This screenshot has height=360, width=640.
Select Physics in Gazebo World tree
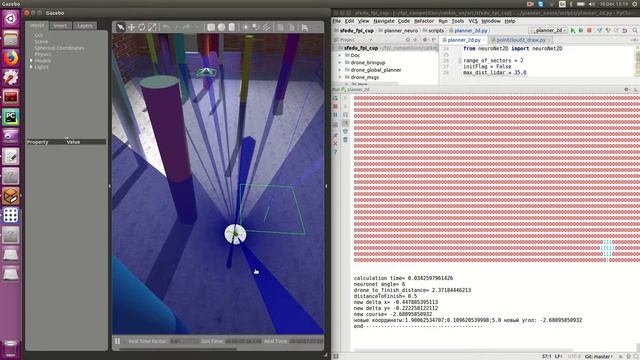pyautogui.click(x=43, y=54)
